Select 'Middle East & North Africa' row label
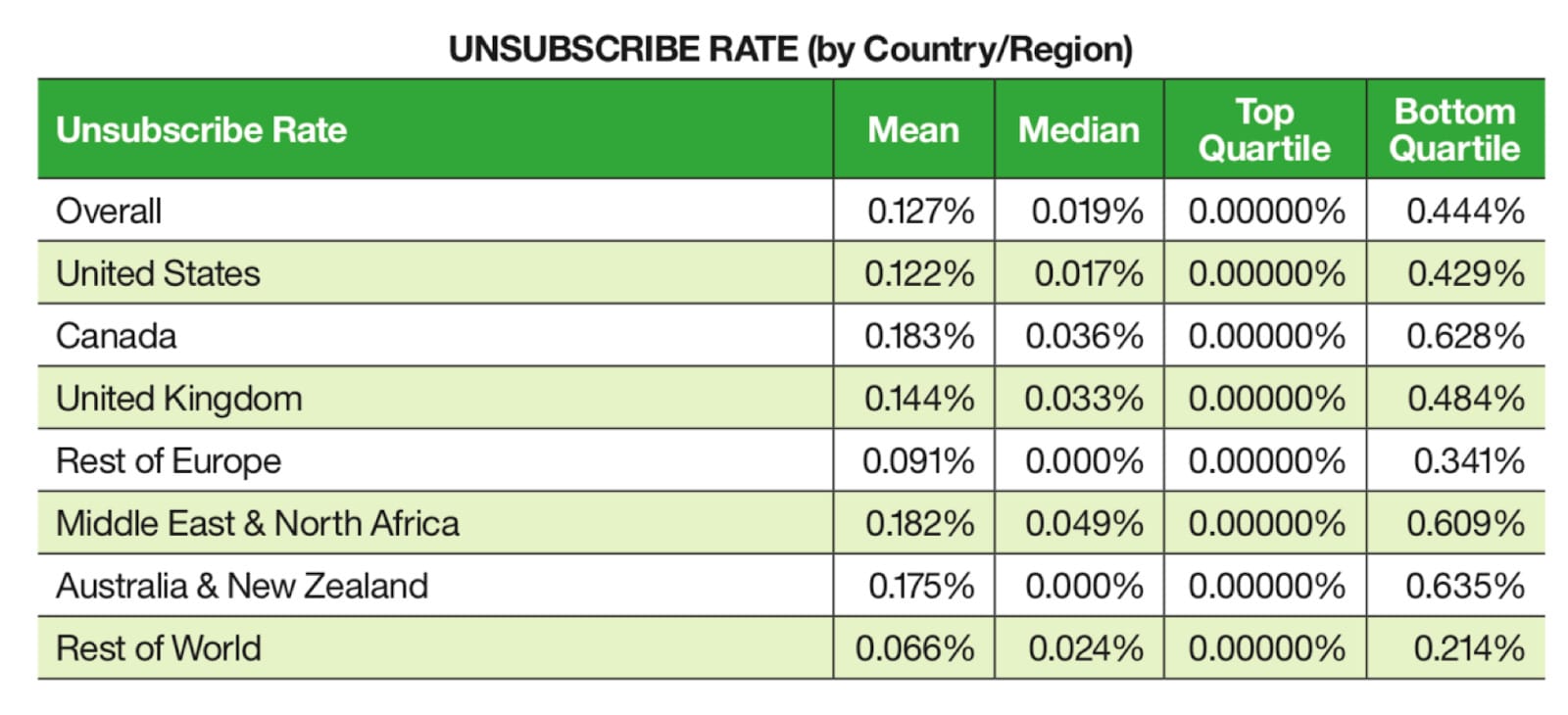The image size is (1568, 715). (258, 524)
